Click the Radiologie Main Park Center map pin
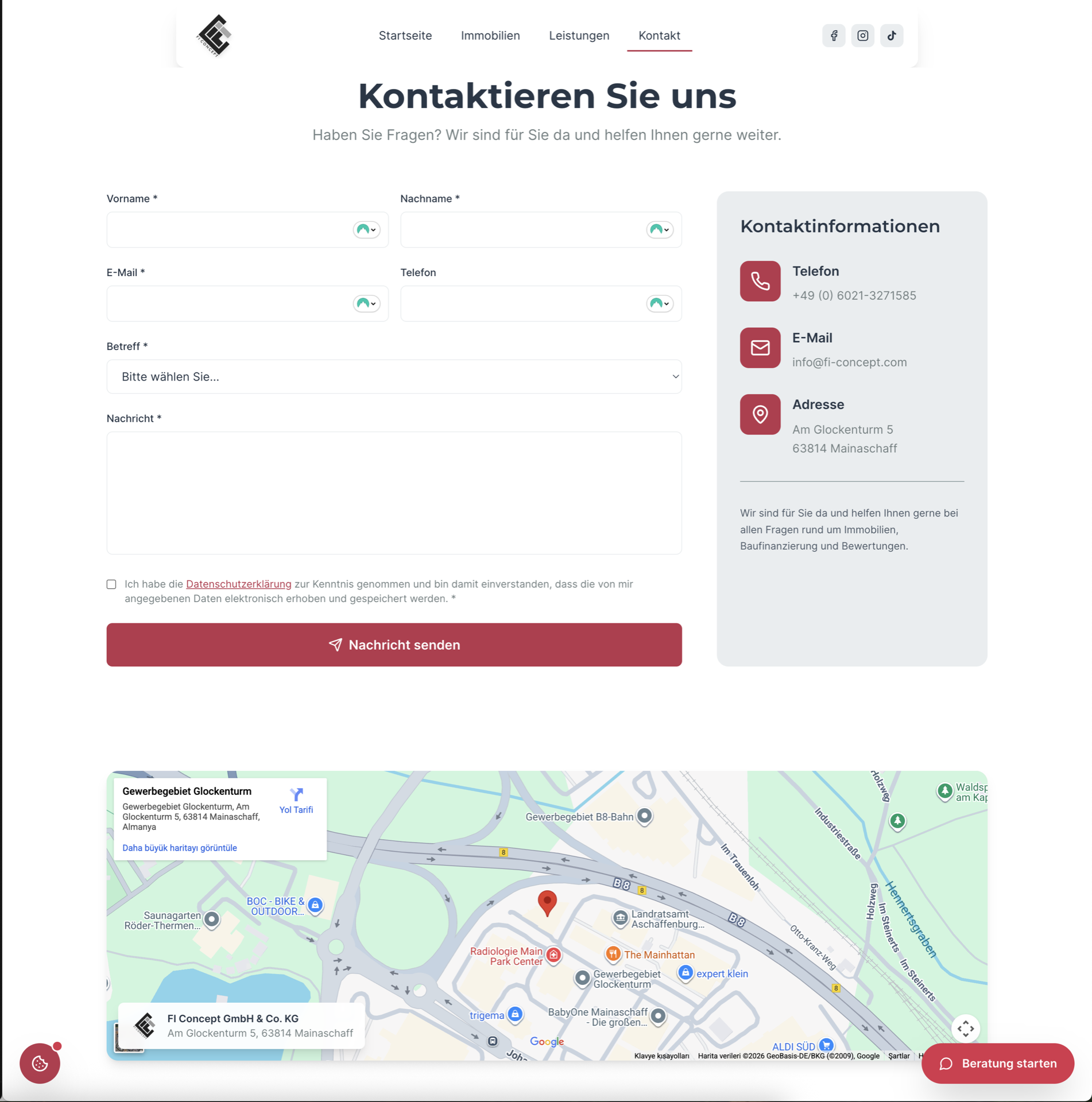Screen dimensions: 1092x1102 pyautogui.click(x=553, y=955)
